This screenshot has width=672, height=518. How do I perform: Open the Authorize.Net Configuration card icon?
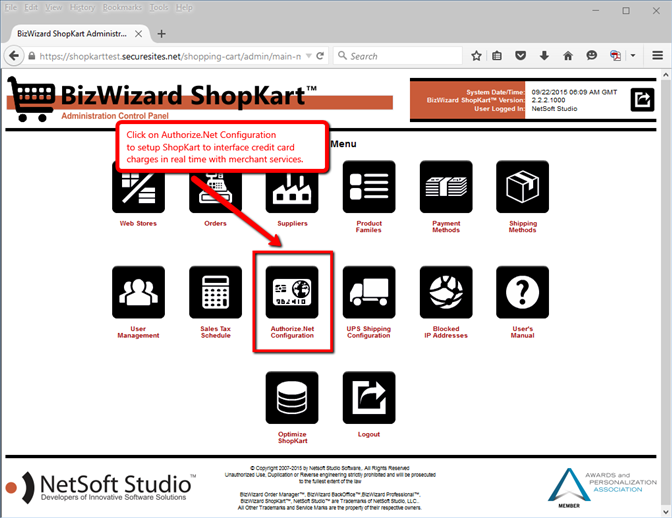tap(292, 292)
